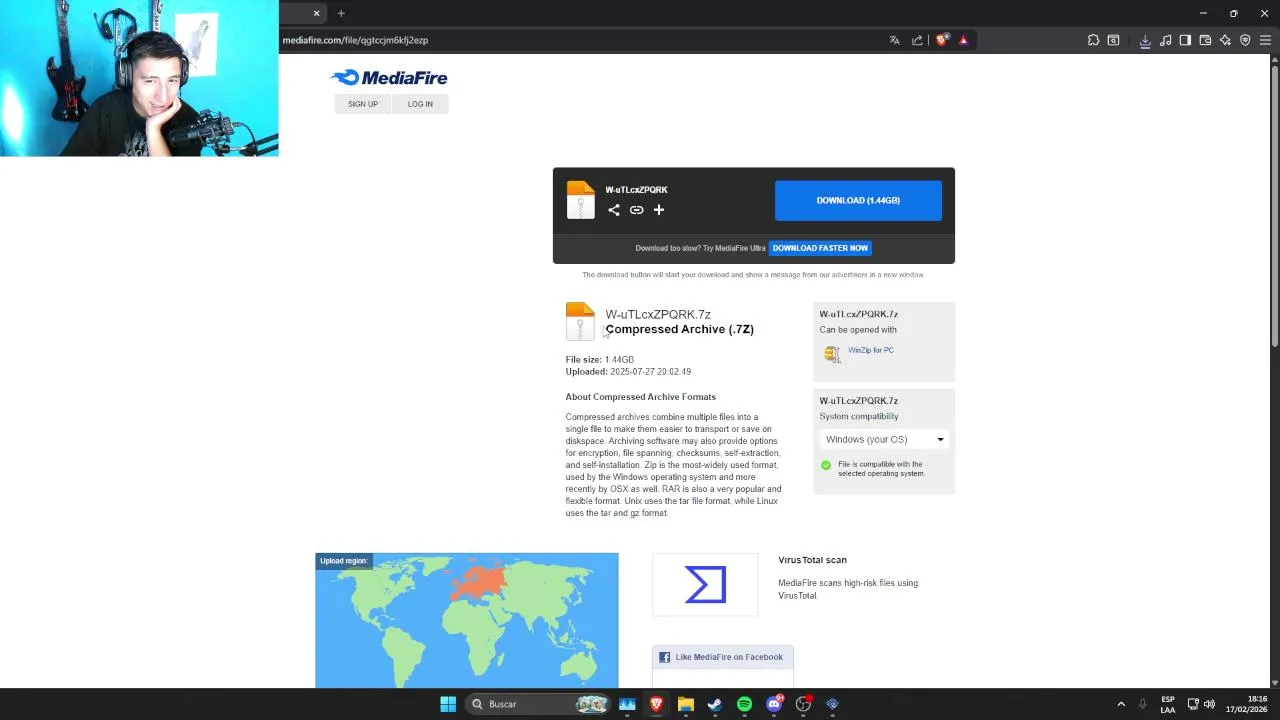Open the browser hamburger menu
This screenshot has width=1280, height=720.
[1265, 40]
